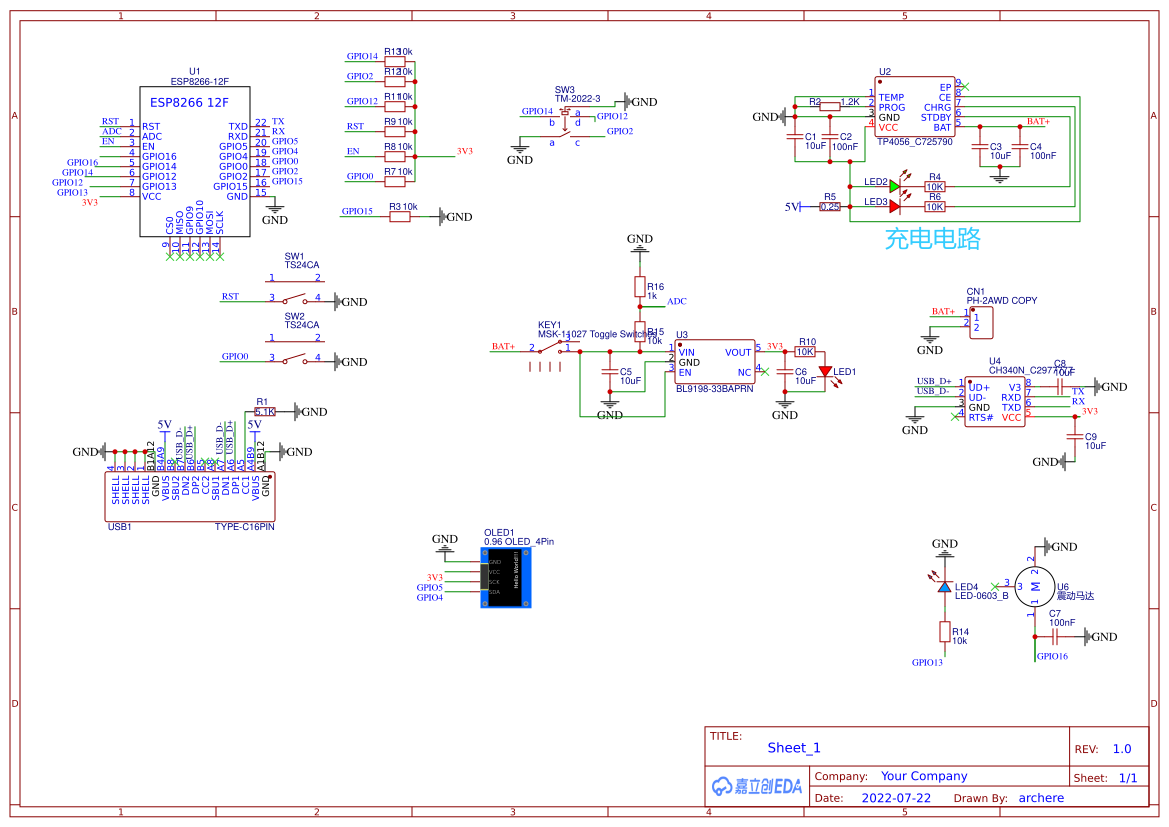Click the 充电电路 heading text
Image resolution: width=1169 pixels, height=827 pixels.
pyautogui.click(x=932, y=239)
